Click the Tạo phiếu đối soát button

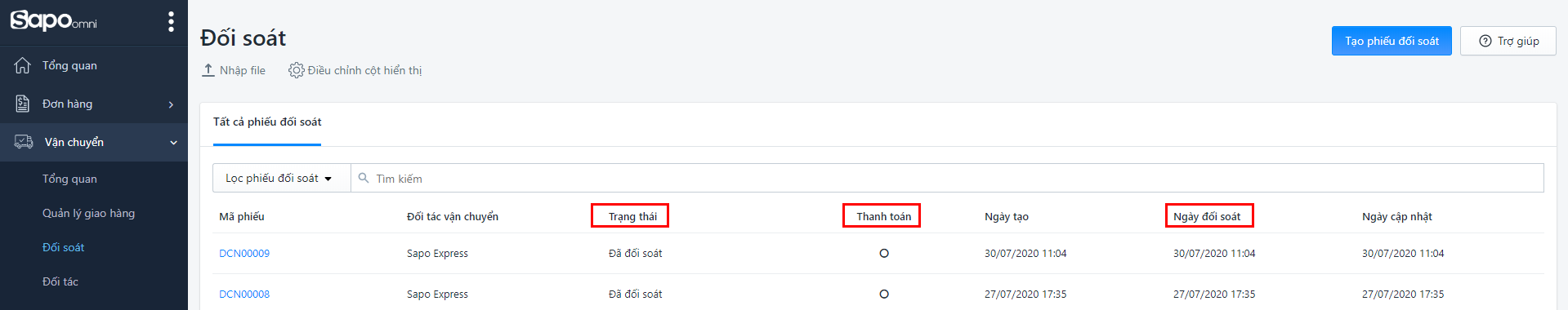1392,41
